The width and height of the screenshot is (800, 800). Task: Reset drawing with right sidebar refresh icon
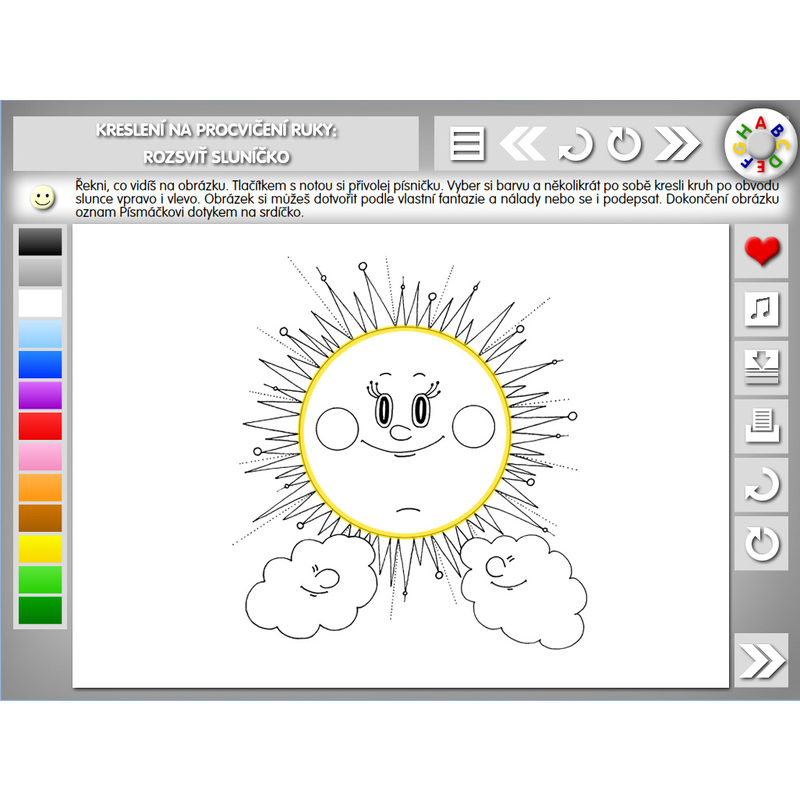761,543
